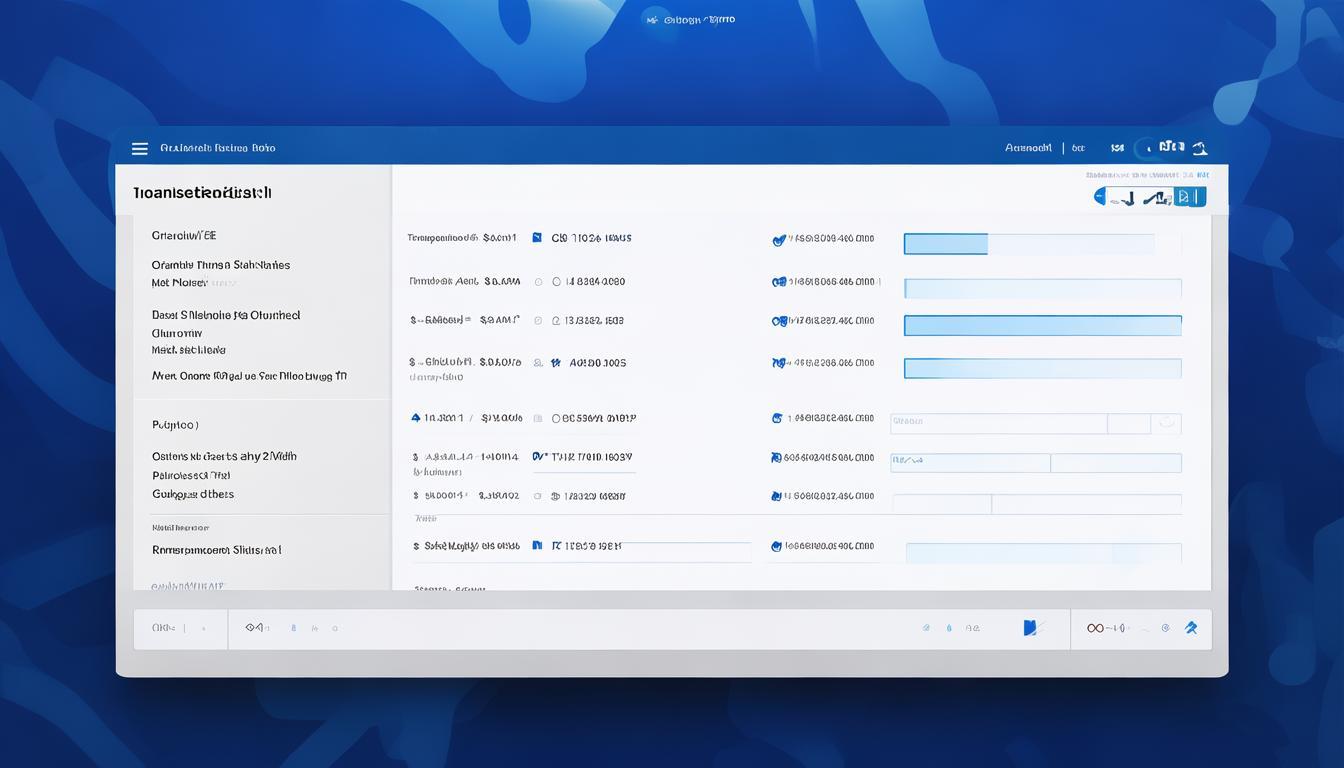Click the partly filled progress bar in the first row

point(1043,244)
